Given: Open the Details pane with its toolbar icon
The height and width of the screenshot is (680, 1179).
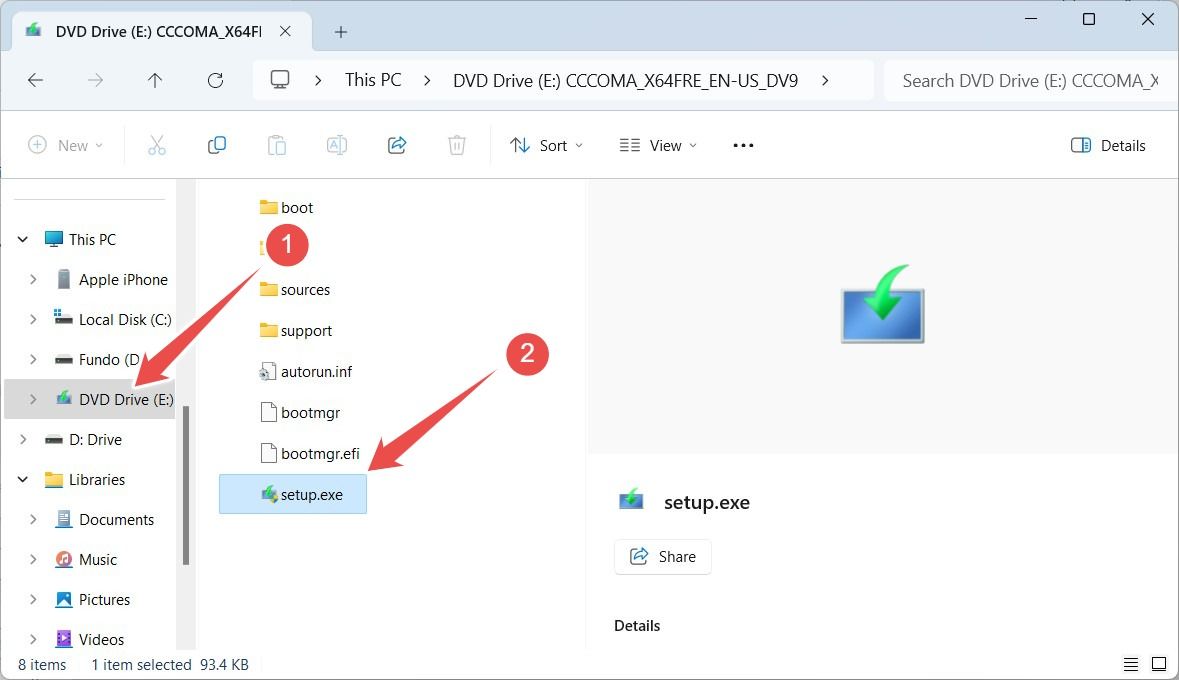Looking at the screenshot, I should pos(1108,145).
